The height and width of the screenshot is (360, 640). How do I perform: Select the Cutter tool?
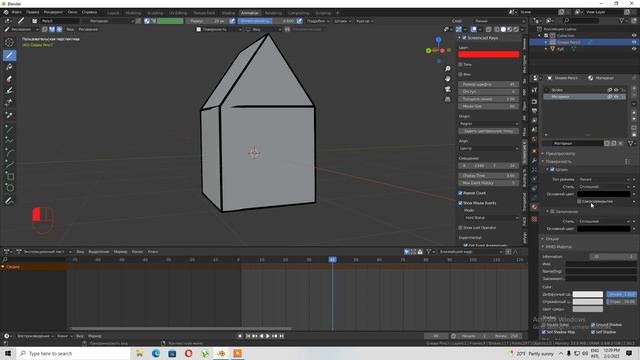tap(9, 103)
